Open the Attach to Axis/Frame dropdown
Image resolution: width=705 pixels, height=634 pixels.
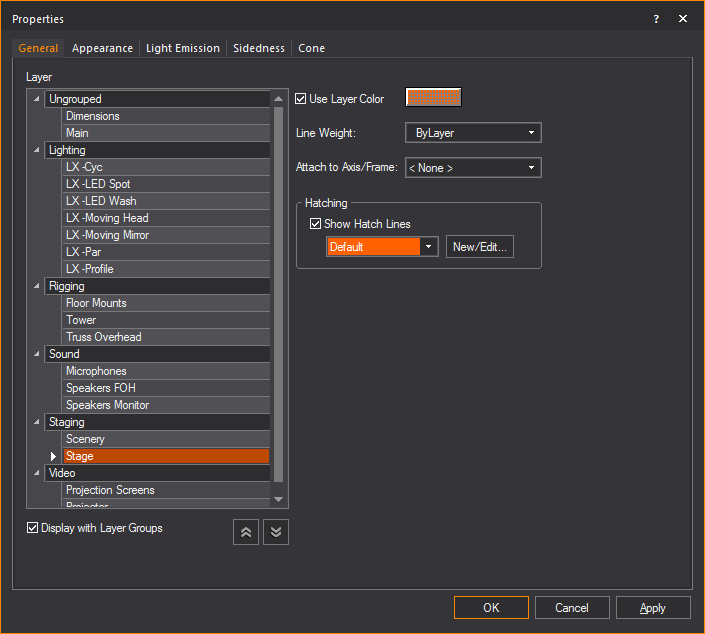tap(473, 168)
